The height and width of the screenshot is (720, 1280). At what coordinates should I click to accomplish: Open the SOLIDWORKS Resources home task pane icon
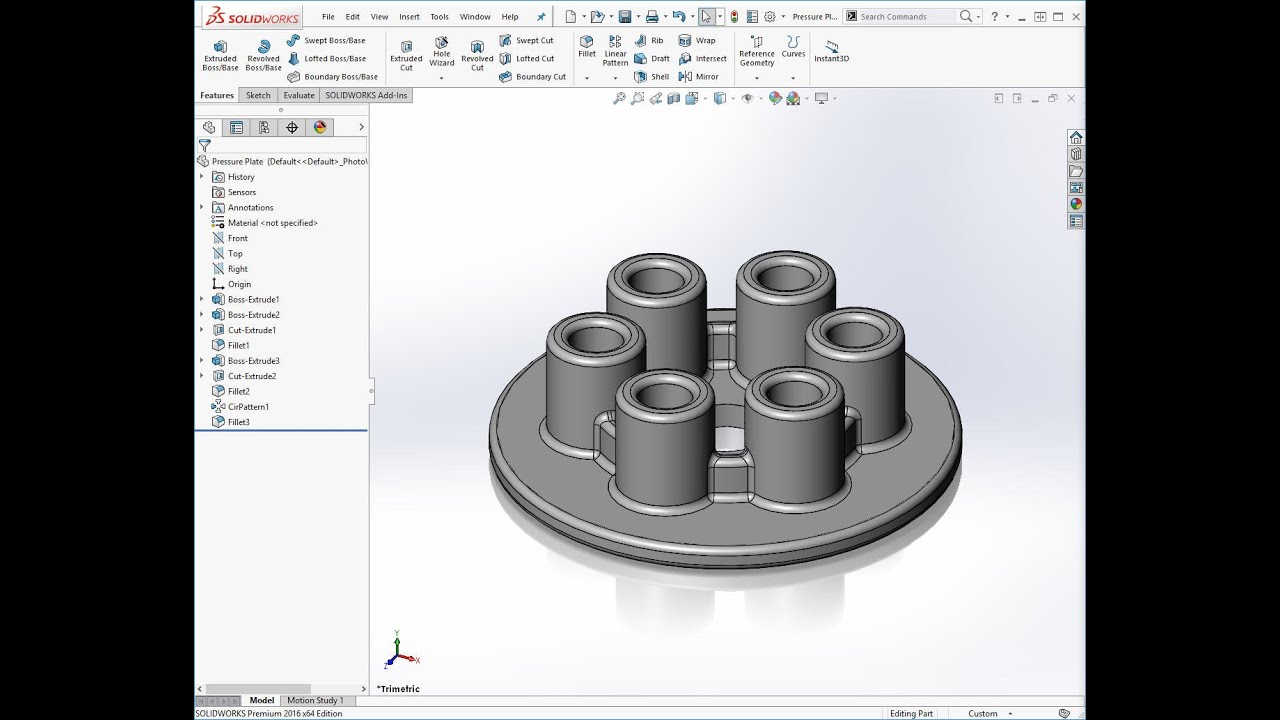1076,137
